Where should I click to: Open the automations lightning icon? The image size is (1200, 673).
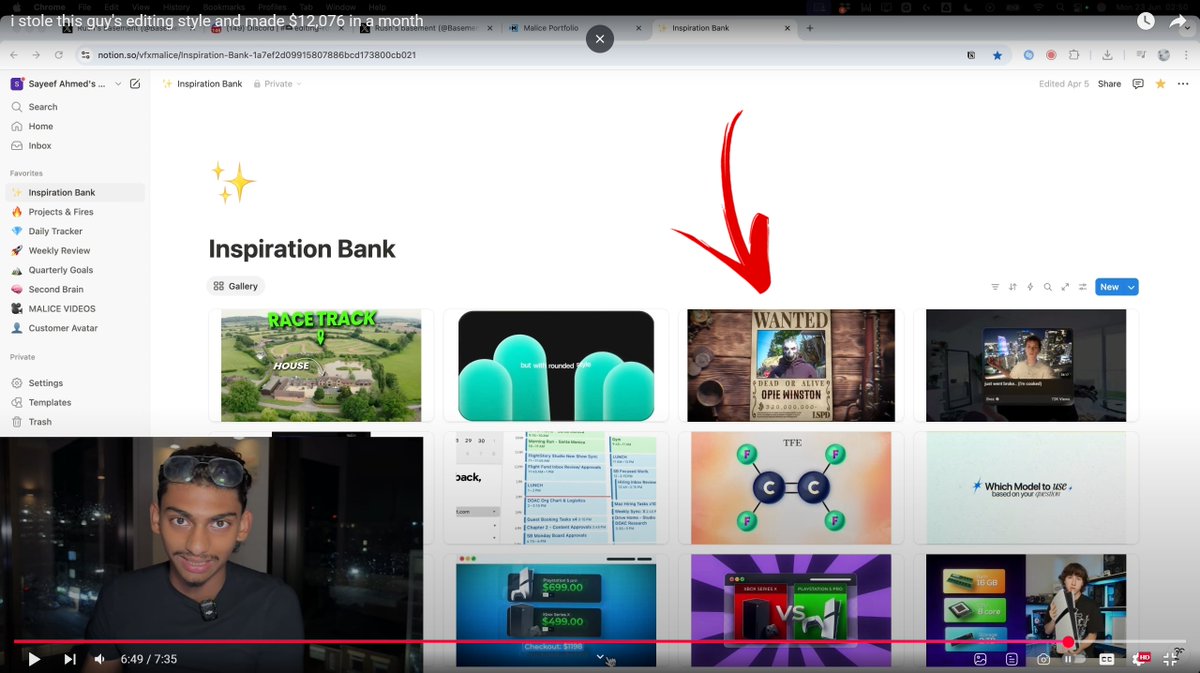(x=1030, y=287)
